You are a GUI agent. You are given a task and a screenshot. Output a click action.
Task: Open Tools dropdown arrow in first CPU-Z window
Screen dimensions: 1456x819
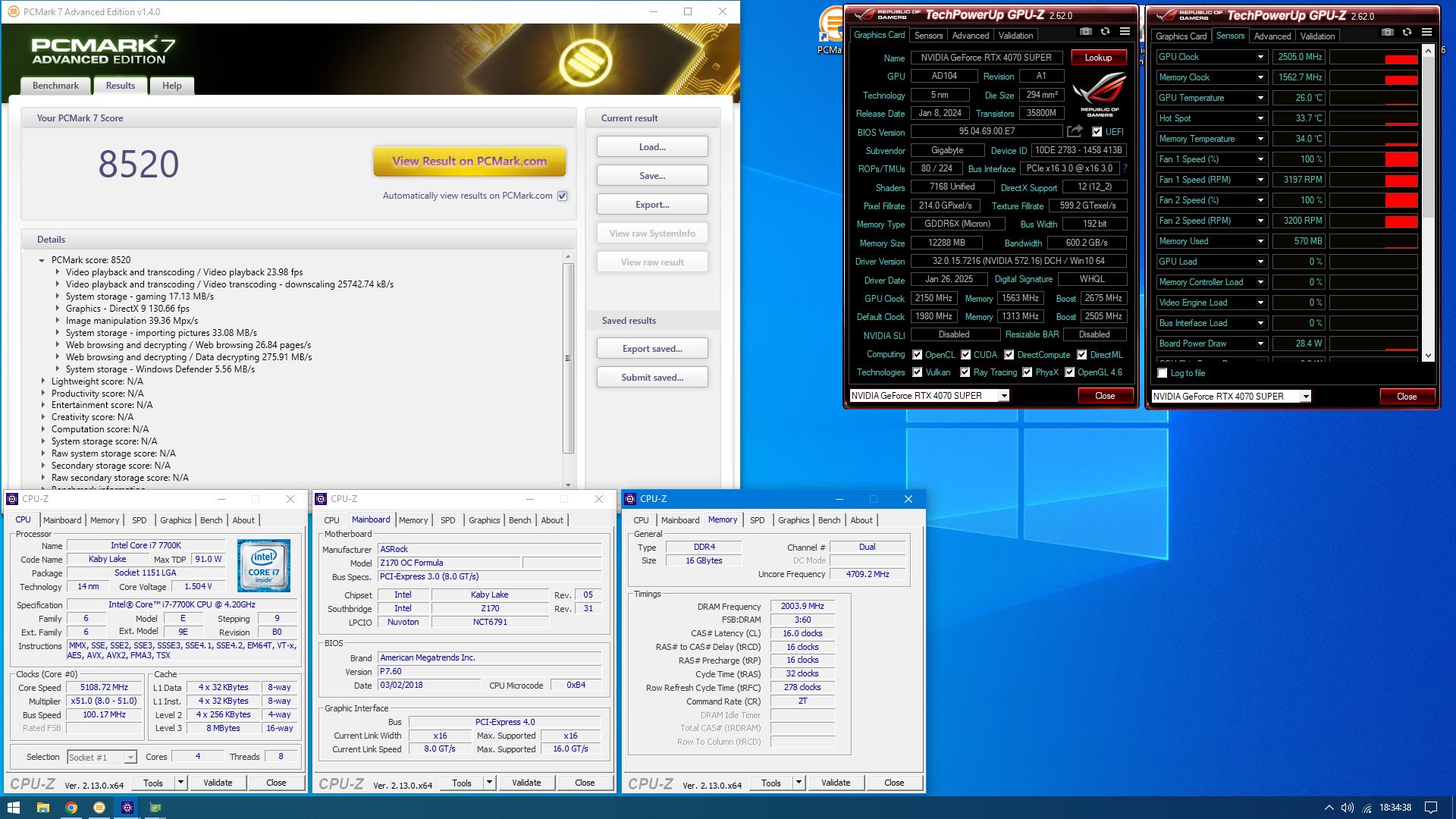point(180,782)
